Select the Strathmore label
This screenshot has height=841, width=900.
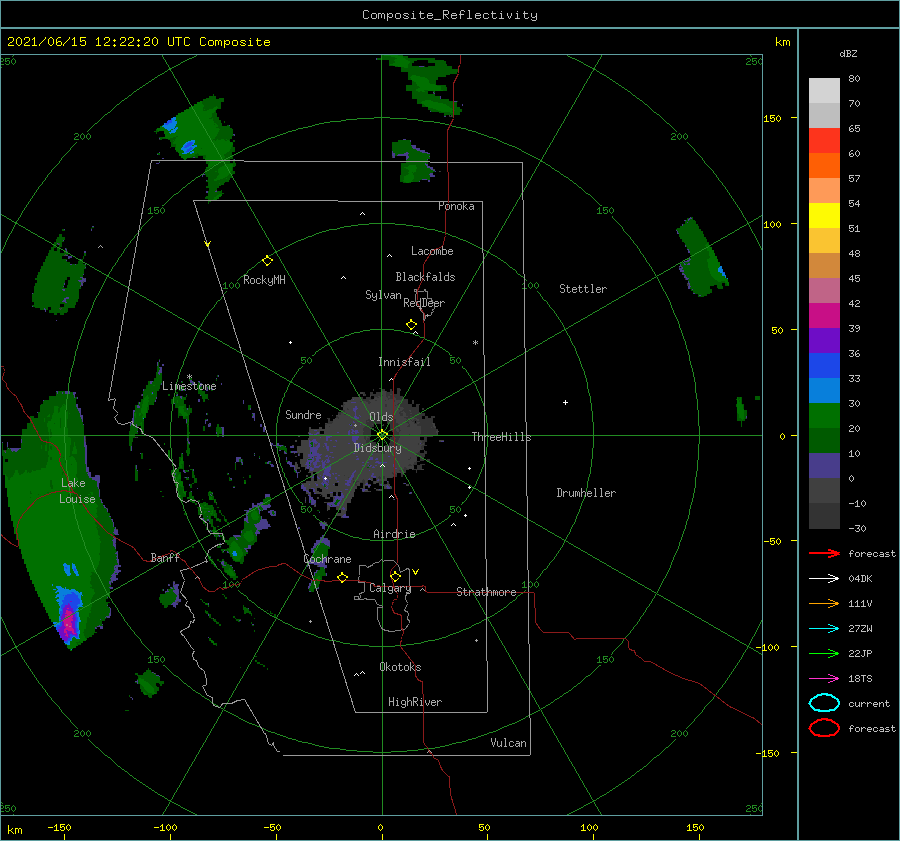click(486, 592)
